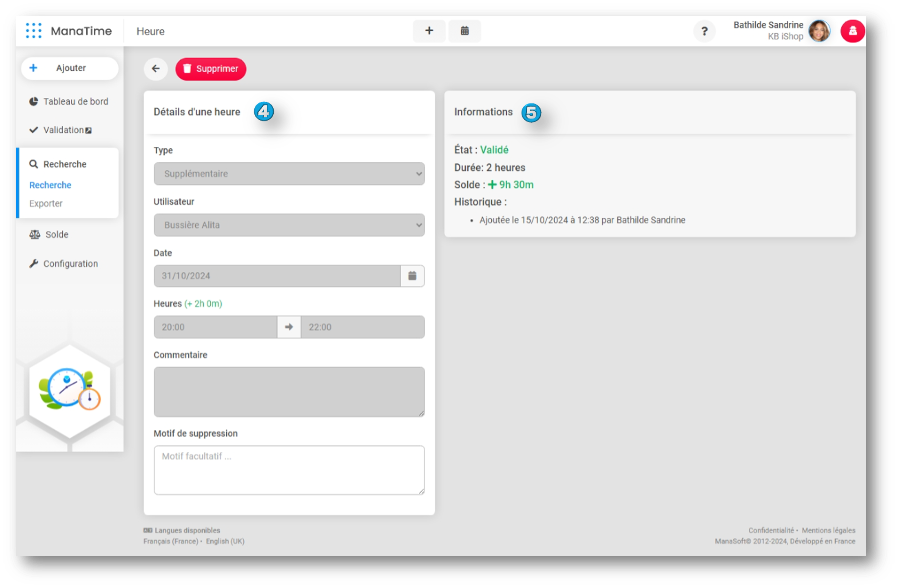Expand the Utilisateur dropdown
897x587 pixels.
pyautogui.click(x=289, y=225)
